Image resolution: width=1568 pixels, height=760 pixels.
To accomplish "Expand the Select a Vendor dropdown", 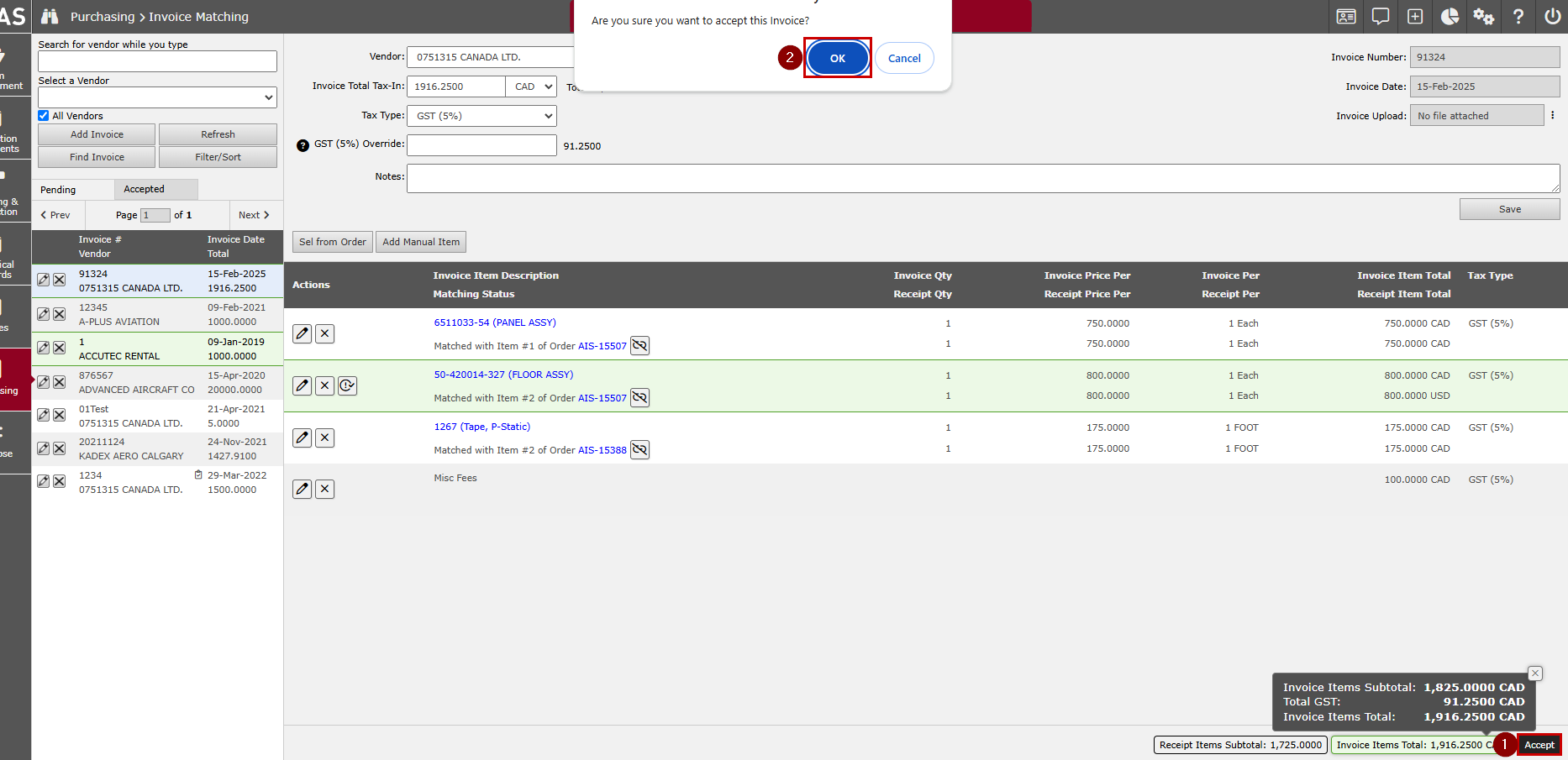I will coord(157,97).
